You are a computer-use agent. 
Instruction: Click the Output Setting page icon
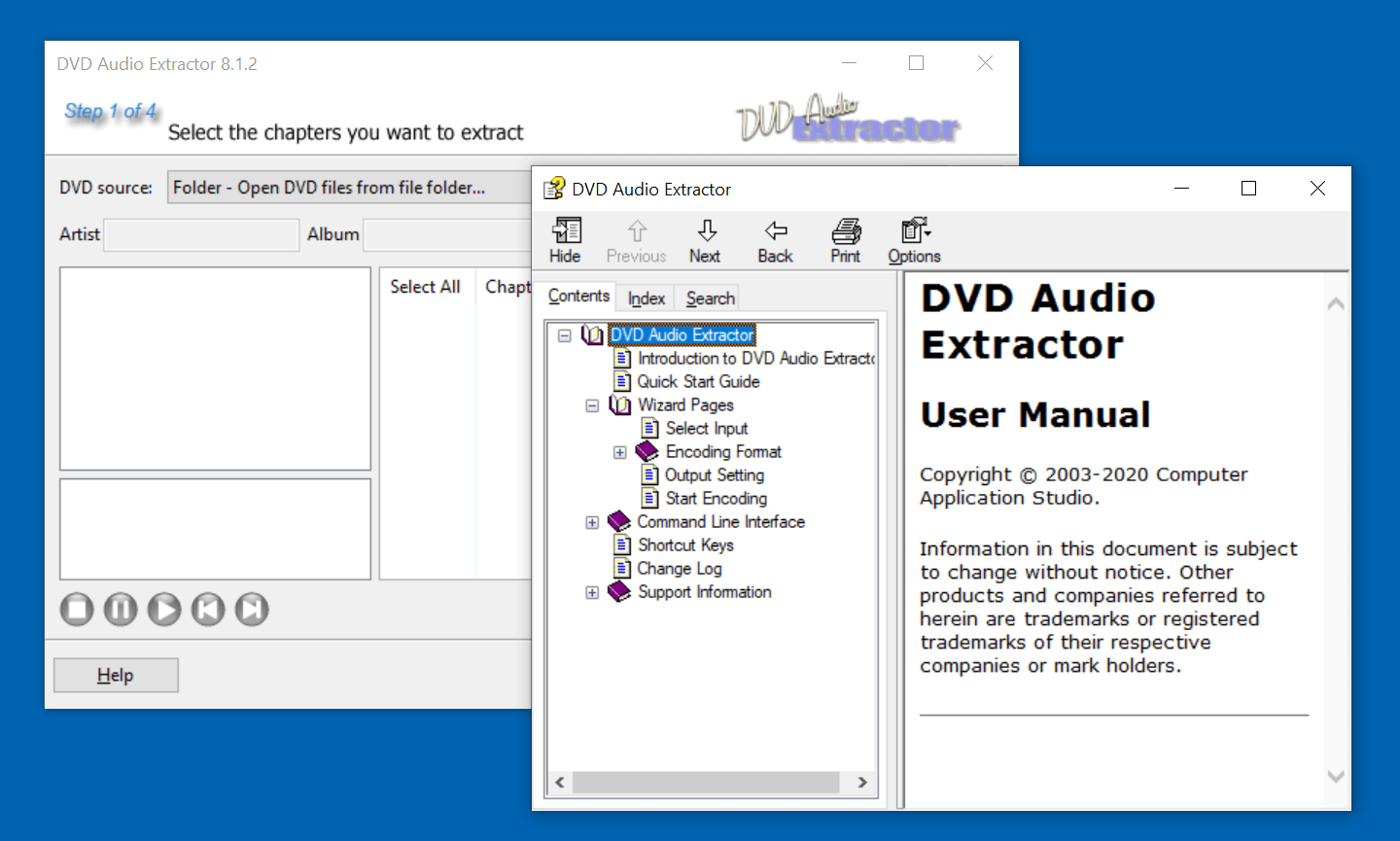(650, 474)
